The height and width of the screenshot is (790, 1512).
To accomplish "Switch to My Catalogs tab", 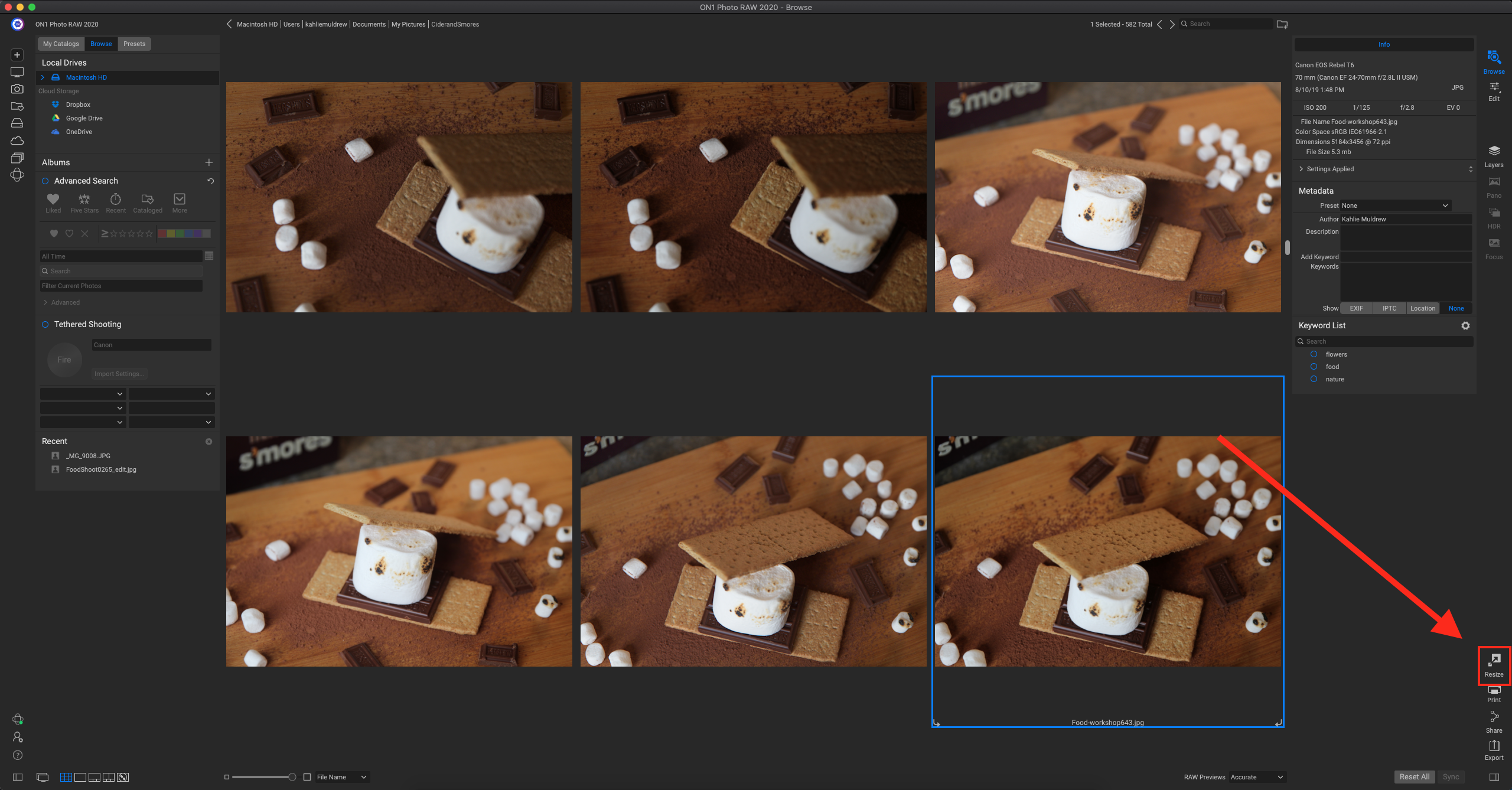I will pyautogui.click(x=60, y=44).
